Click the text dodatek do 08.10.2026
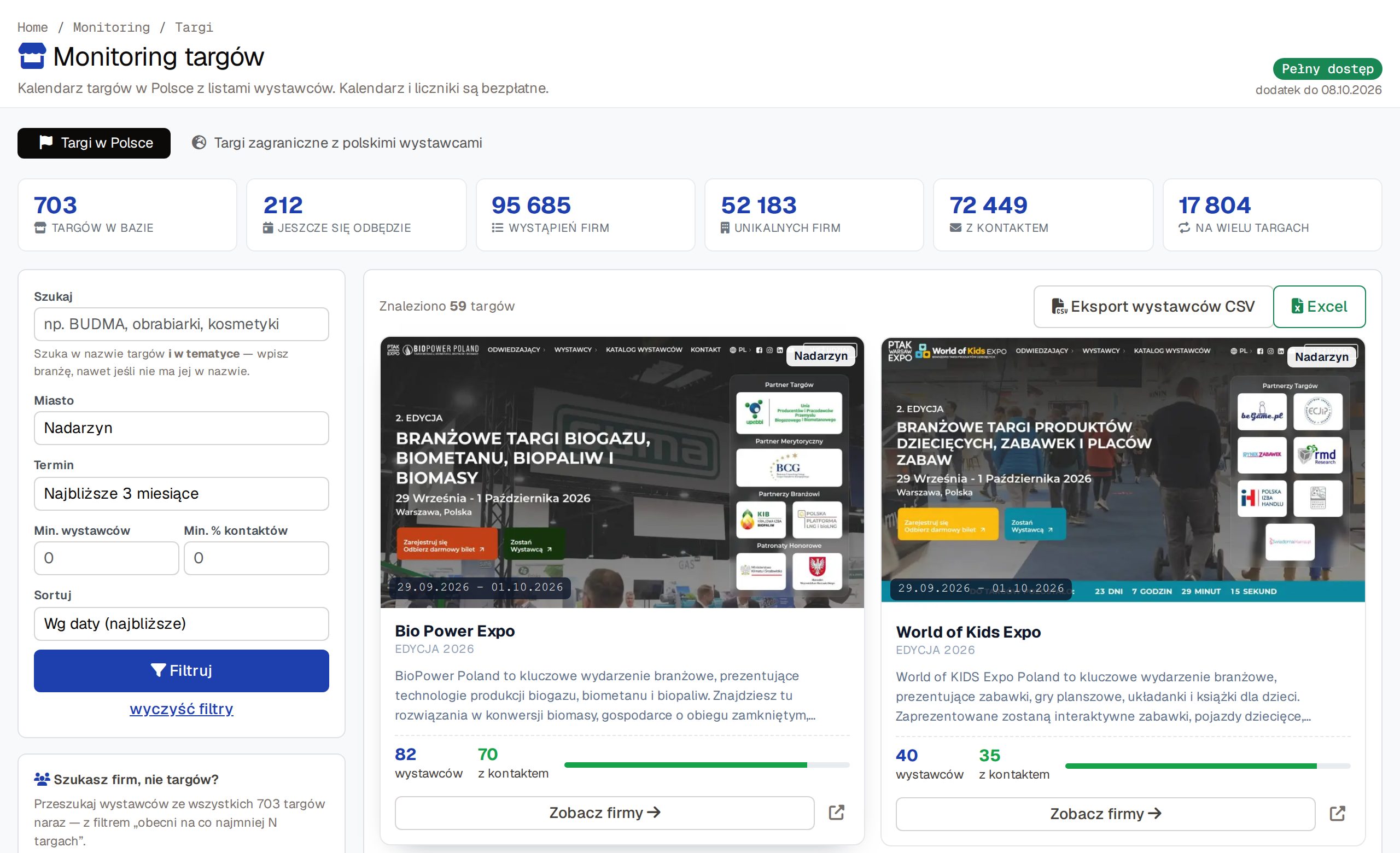 click(x=1318, y=90)
